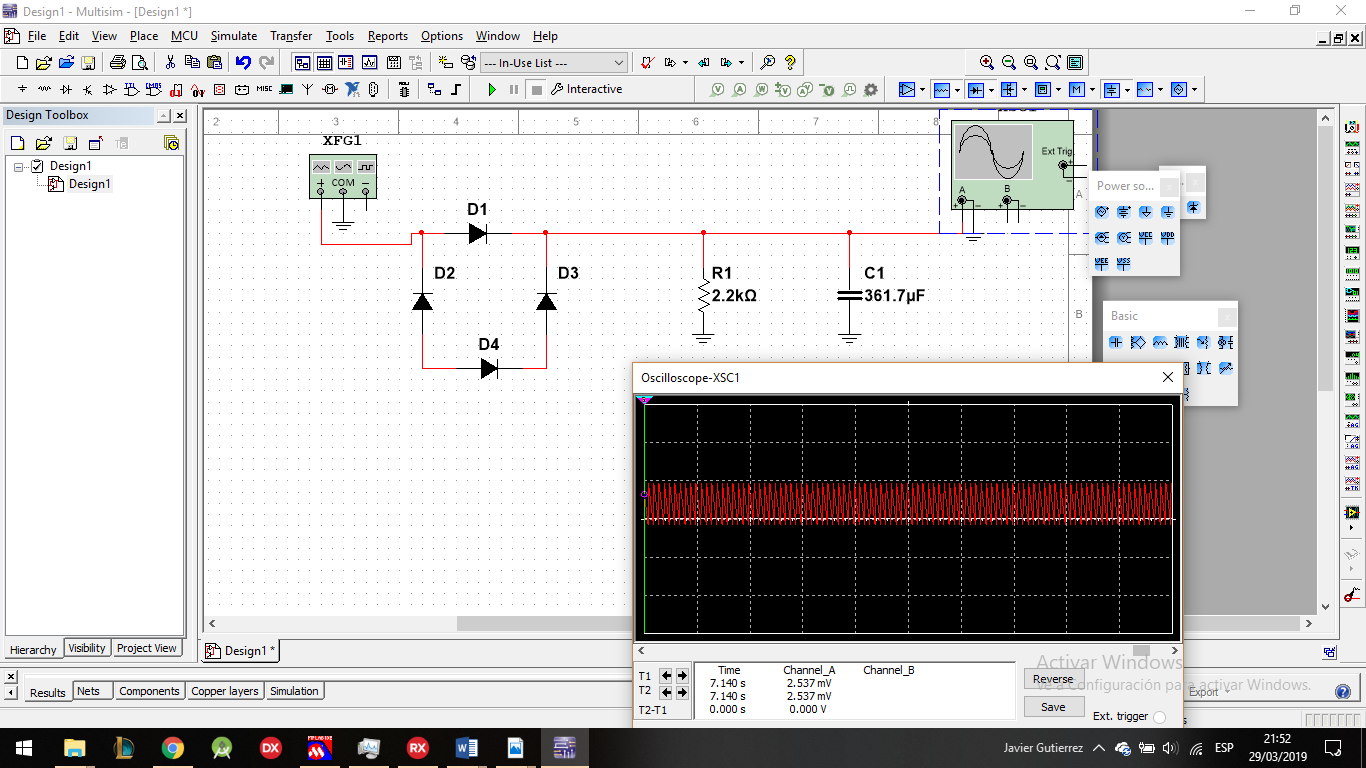Zoom in on the schematic
The image size is (1366, 768).
coord(987,62)
